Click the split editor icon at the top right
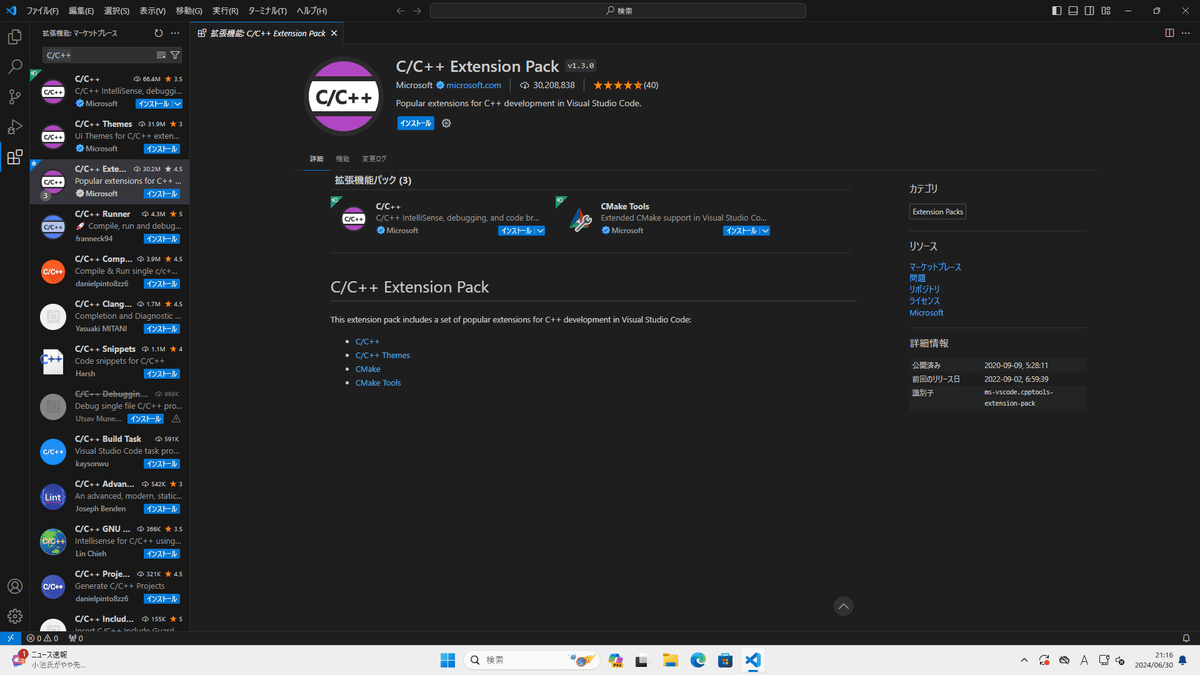 (x=1170, y=32)
